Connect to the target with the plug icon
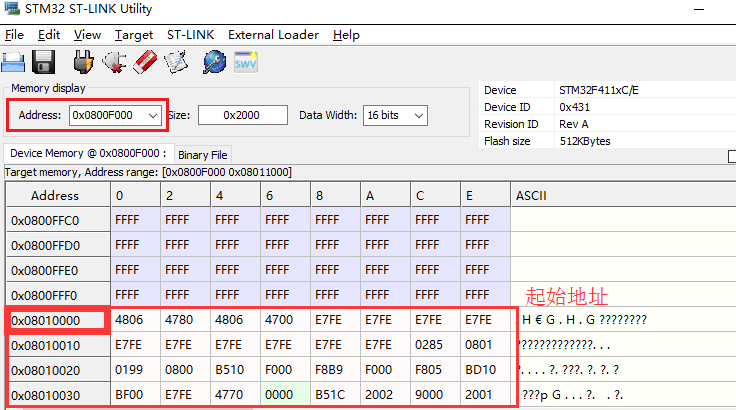Screen dimensions: 736x410 [x=84, y=62]
